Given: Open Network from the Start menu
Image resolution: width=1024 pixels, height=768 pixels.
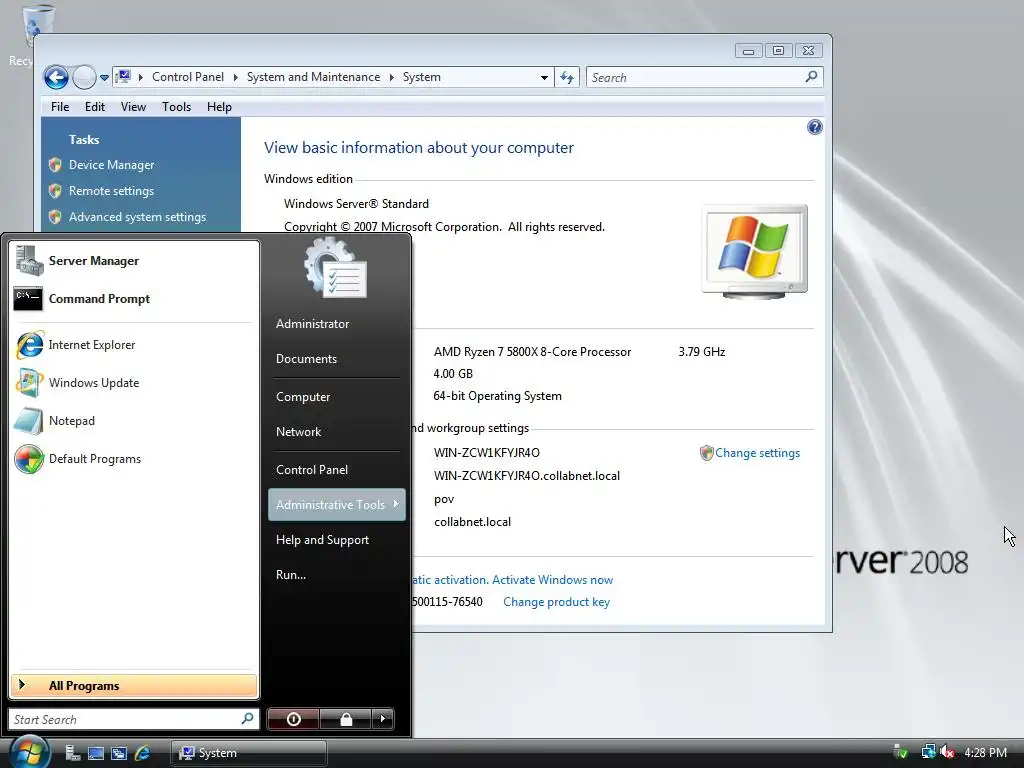Looking at the screenshot, I should click(x=336, y=432).
